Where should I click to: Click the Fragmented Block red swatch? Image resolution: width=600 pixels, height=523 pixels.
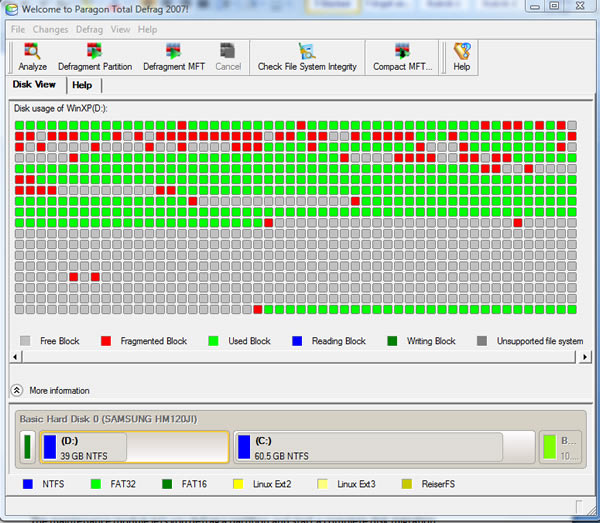coord(106,341)
